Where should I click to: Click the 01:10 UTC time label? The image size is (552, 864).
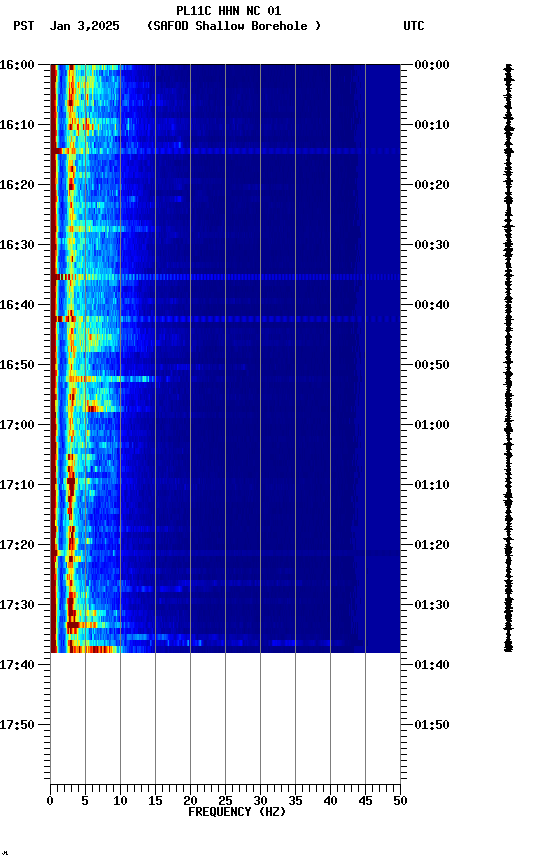pos(432,485)
